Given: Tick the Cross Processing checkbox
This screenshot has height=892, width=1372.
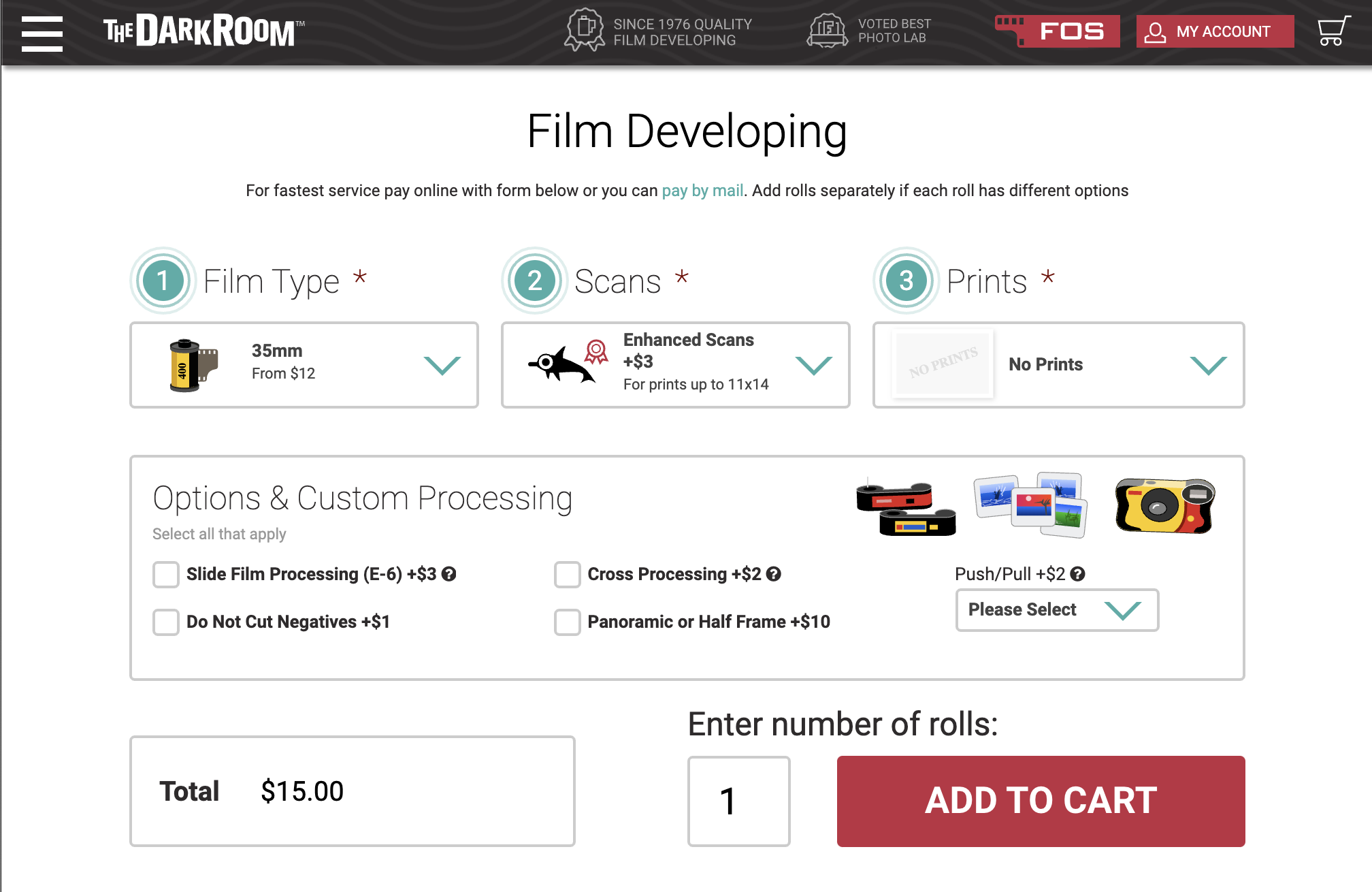Looking at the screenshot, I should (x=567, y=575).
